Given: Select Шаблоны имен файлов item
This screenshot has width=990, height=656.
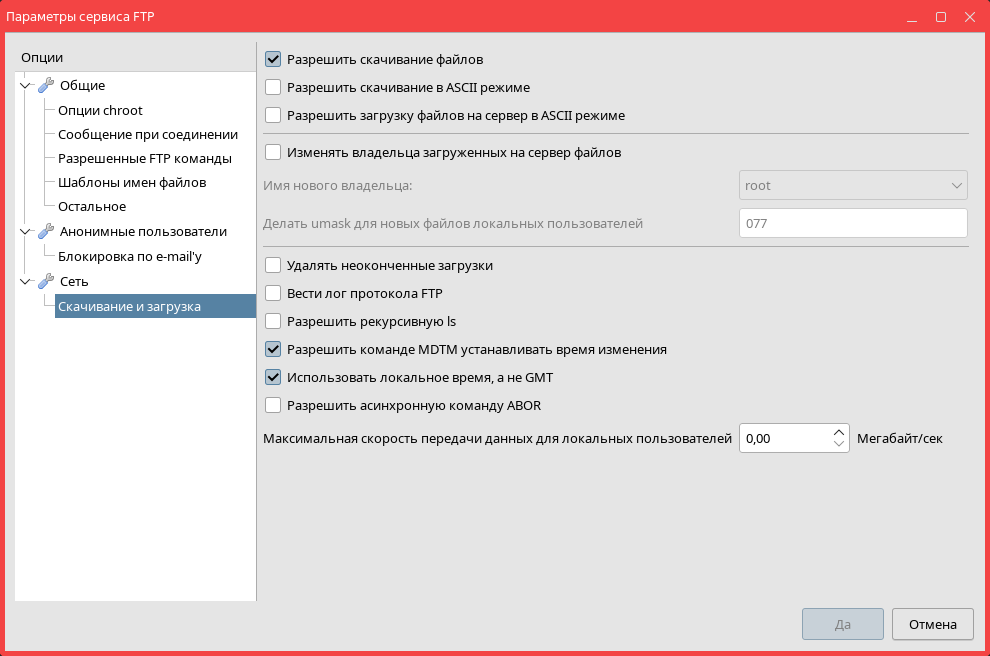Looking at the screenshot, I should [x=132, y=183].
